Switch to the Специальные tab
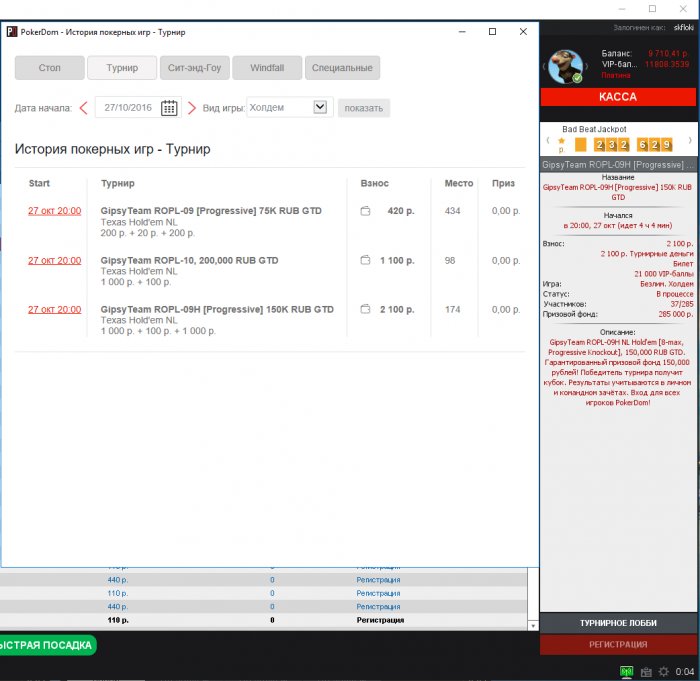 (x=342, y=68)
